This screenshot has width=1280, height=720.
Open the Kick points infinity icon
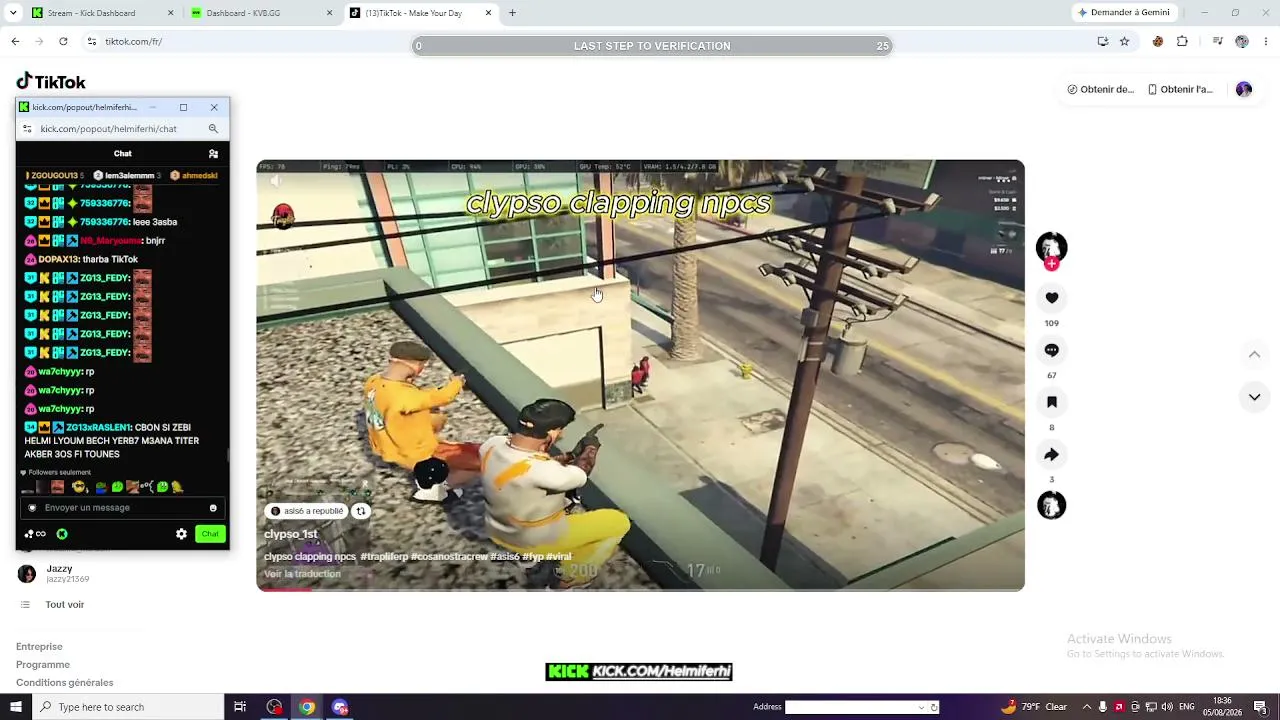tap(35, 534)
